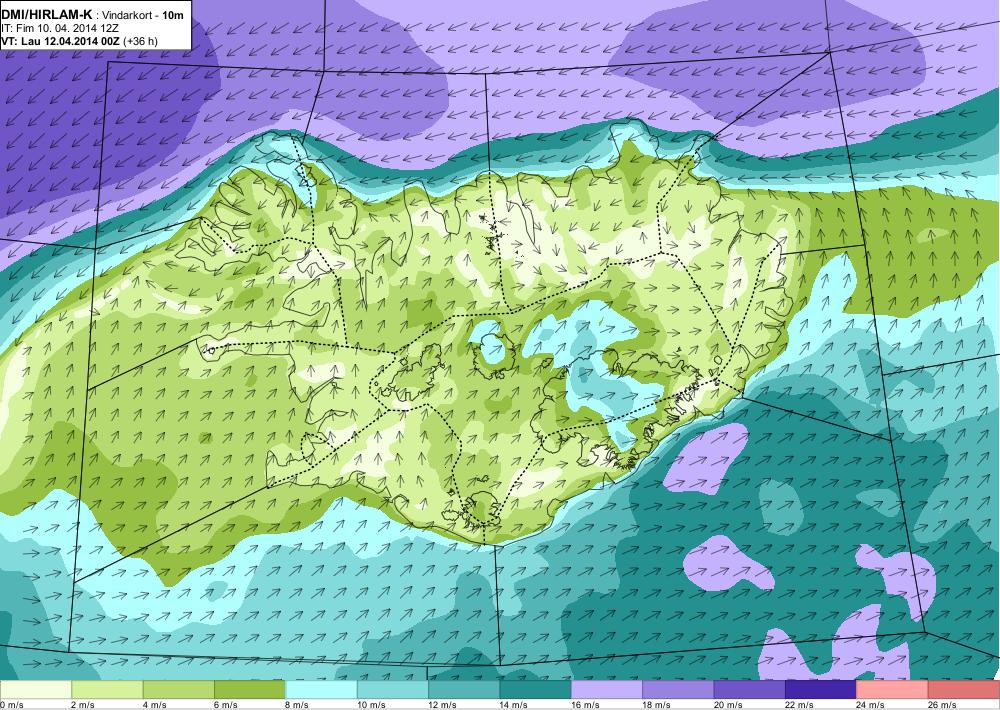Click the '26 m/s' legend label

pos(943,705)
